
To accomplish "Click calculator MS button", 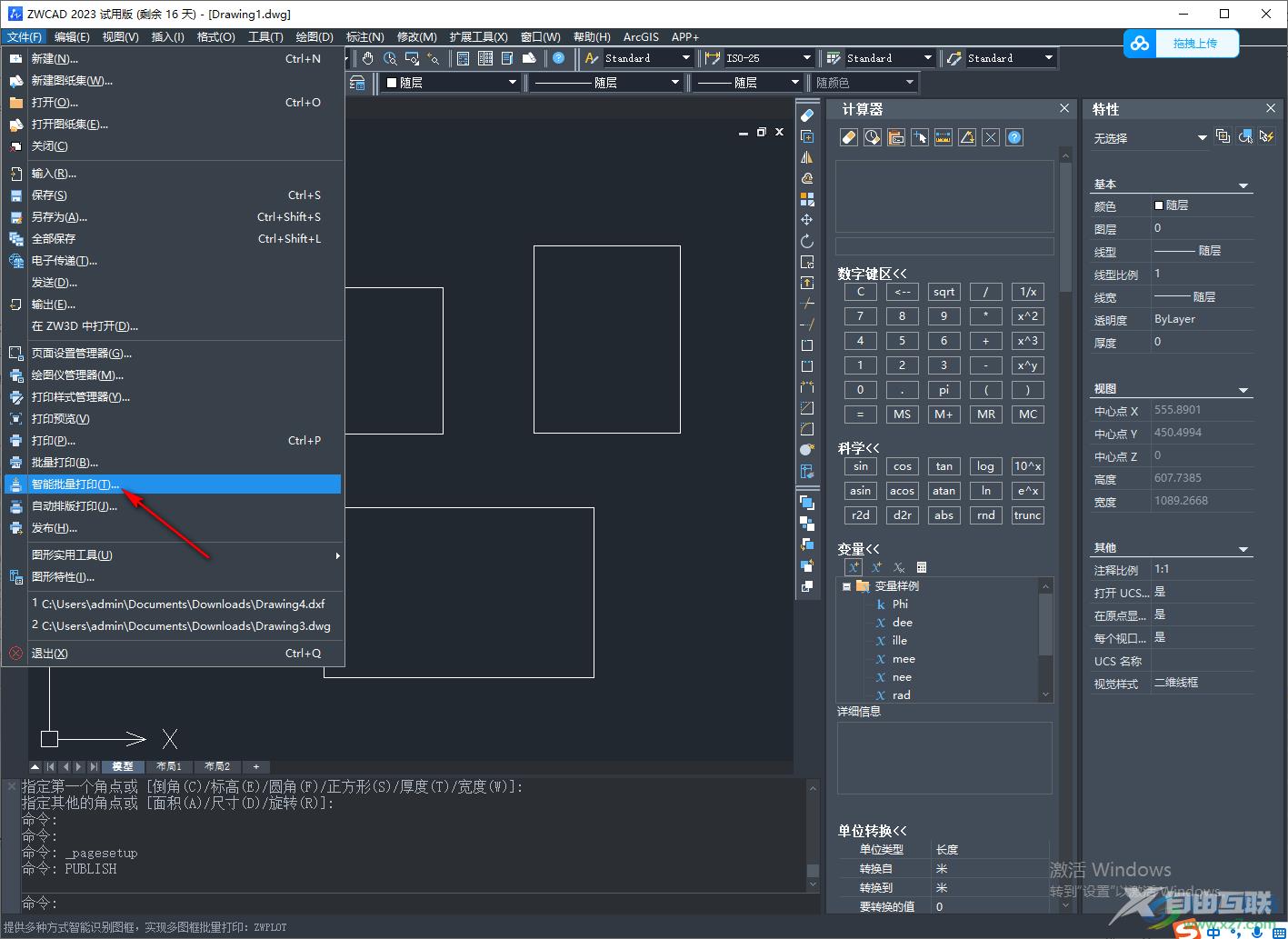I will [902, 415].
